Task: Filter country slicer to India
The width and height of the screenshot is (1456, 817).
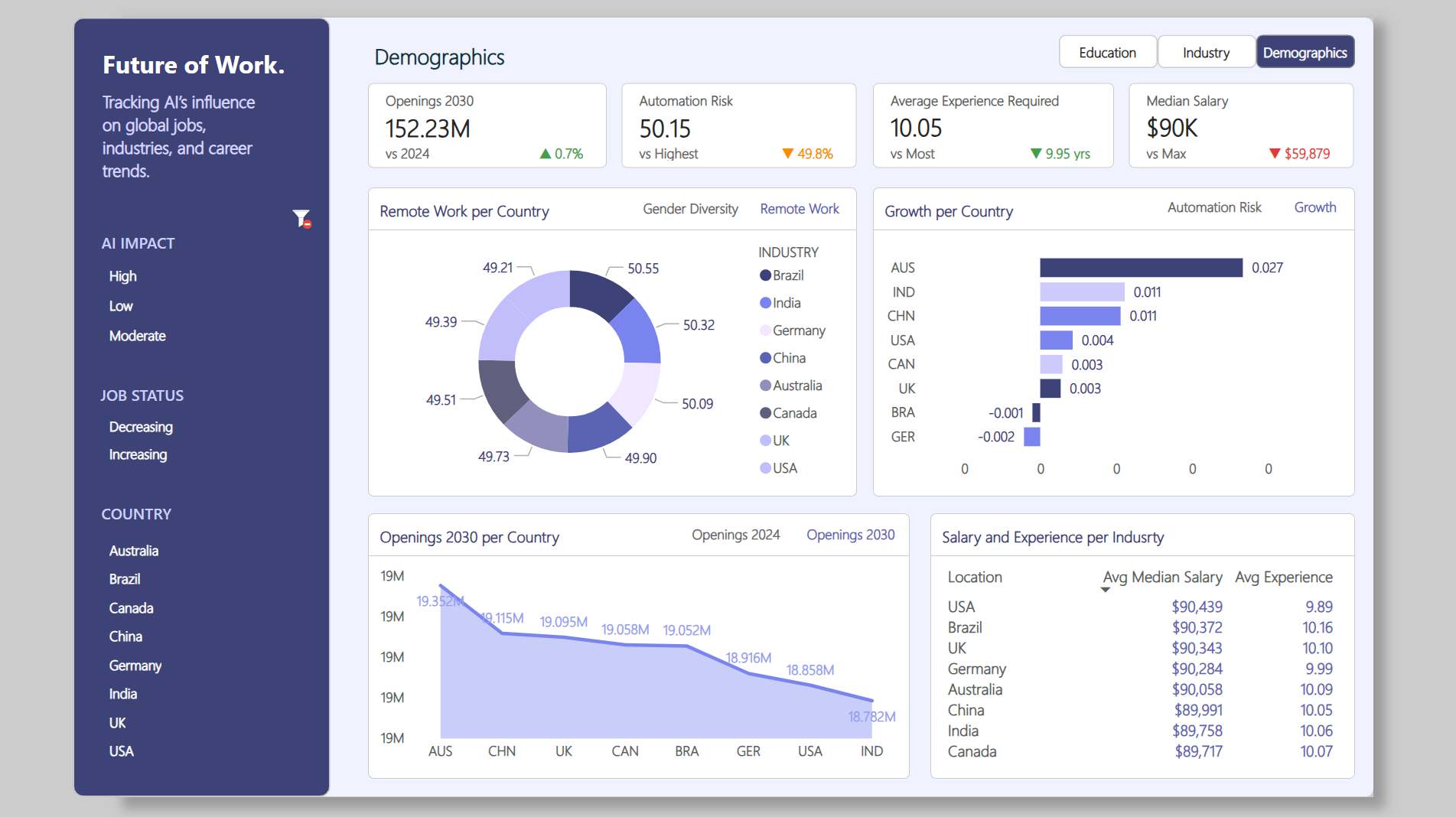Action: click(x=122, y=694)
